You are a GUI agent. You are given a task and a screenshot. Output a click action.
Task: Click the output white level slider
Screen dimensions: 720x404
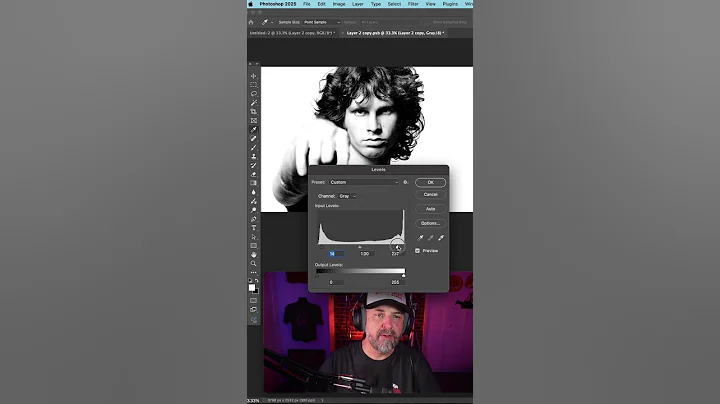click(x=403, y=275)
